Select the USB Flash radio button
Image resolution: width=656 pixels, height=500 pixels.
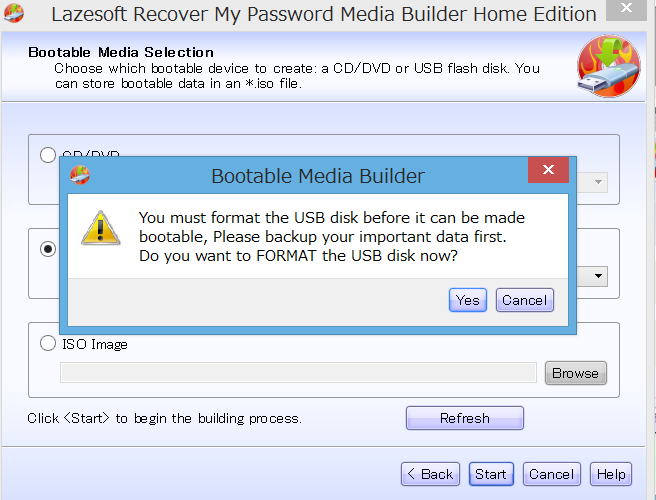point(48,249)
